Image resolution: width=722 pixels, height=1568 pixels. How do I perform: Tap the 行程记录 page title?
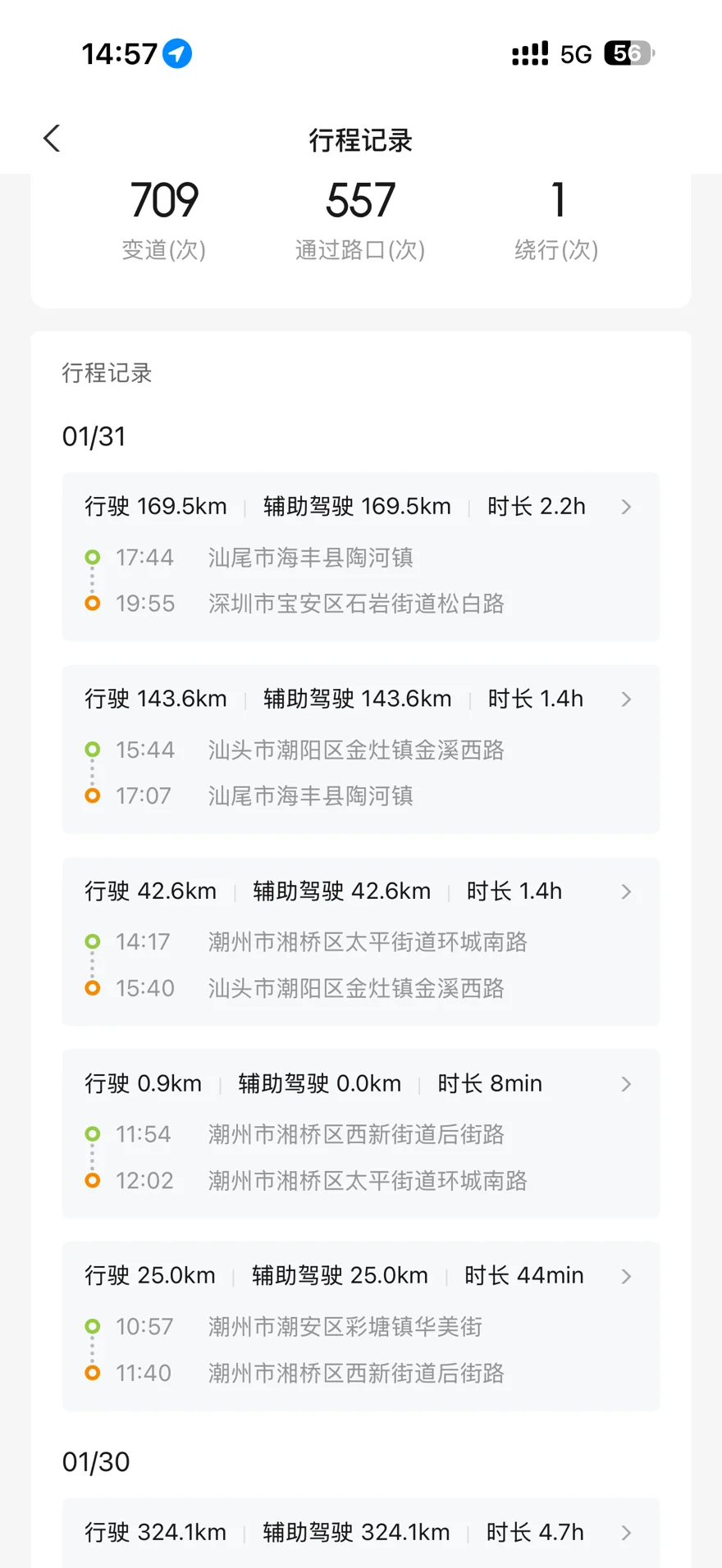coord(360,140)
